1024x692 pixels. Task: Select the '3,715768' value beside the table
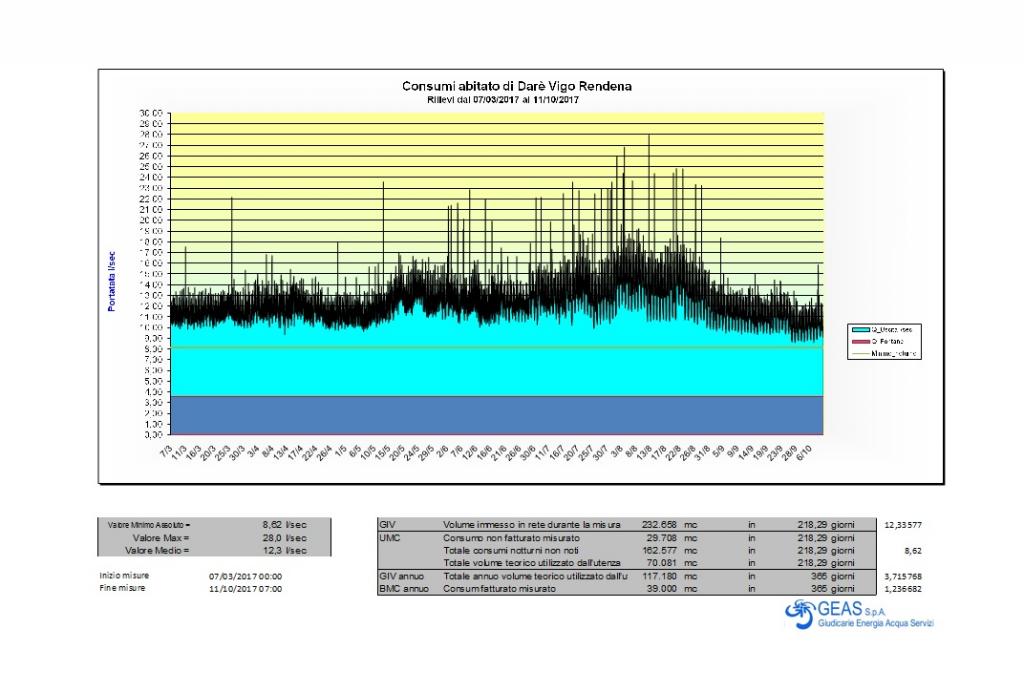(x=903, y=576)
